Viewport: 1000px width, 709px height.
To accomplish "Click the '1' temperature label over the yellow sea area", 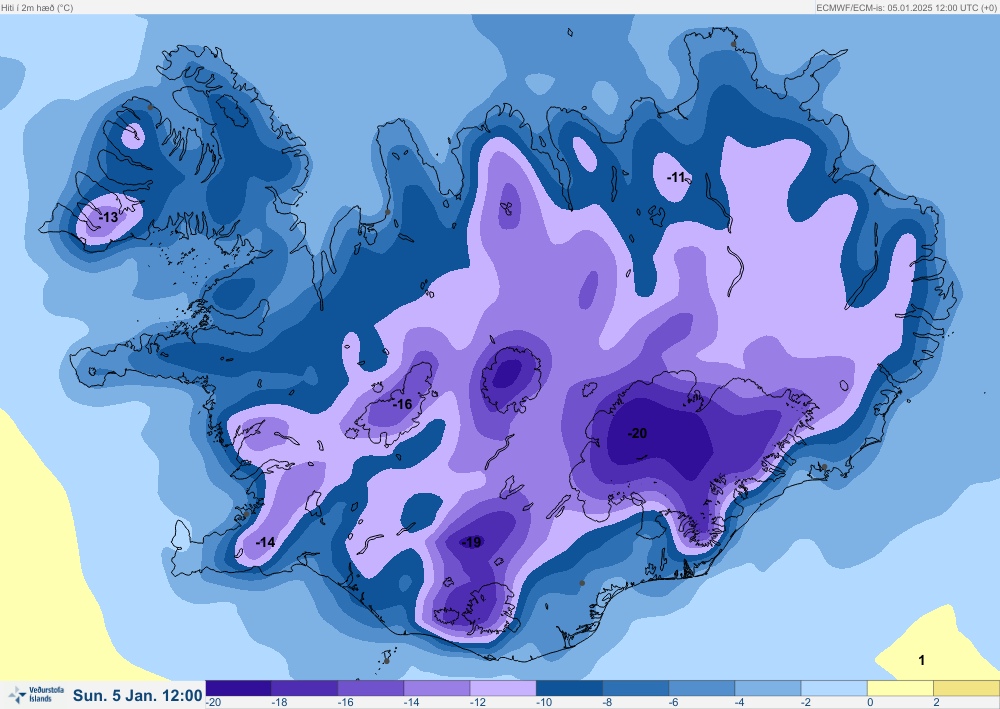I will pos(922,661).
